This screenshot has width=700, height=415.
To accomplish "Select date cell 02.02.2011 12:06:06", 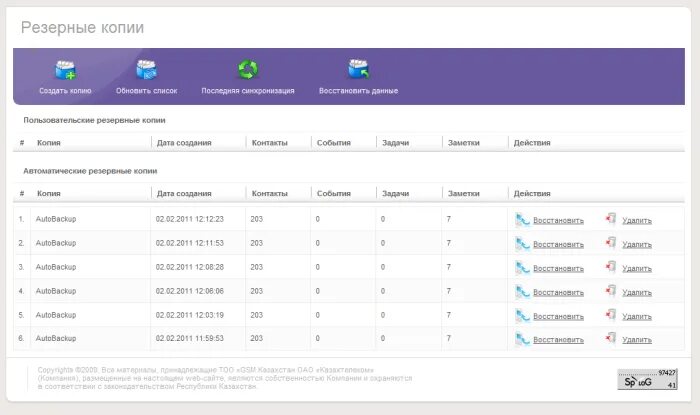I will [190, 291].
